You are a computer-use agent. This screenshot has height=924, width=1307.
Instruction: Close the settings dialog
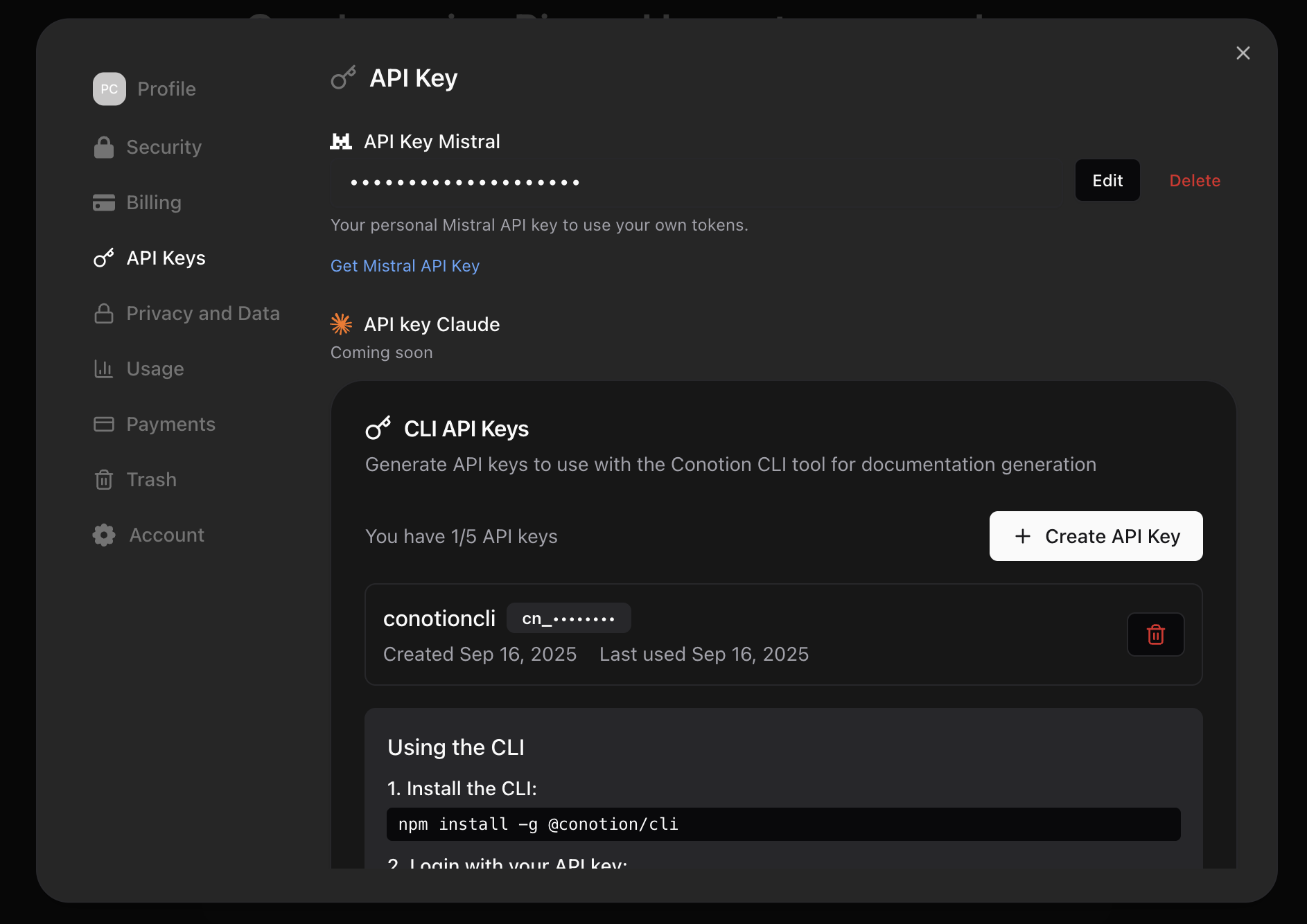[x=1243, y=53]
